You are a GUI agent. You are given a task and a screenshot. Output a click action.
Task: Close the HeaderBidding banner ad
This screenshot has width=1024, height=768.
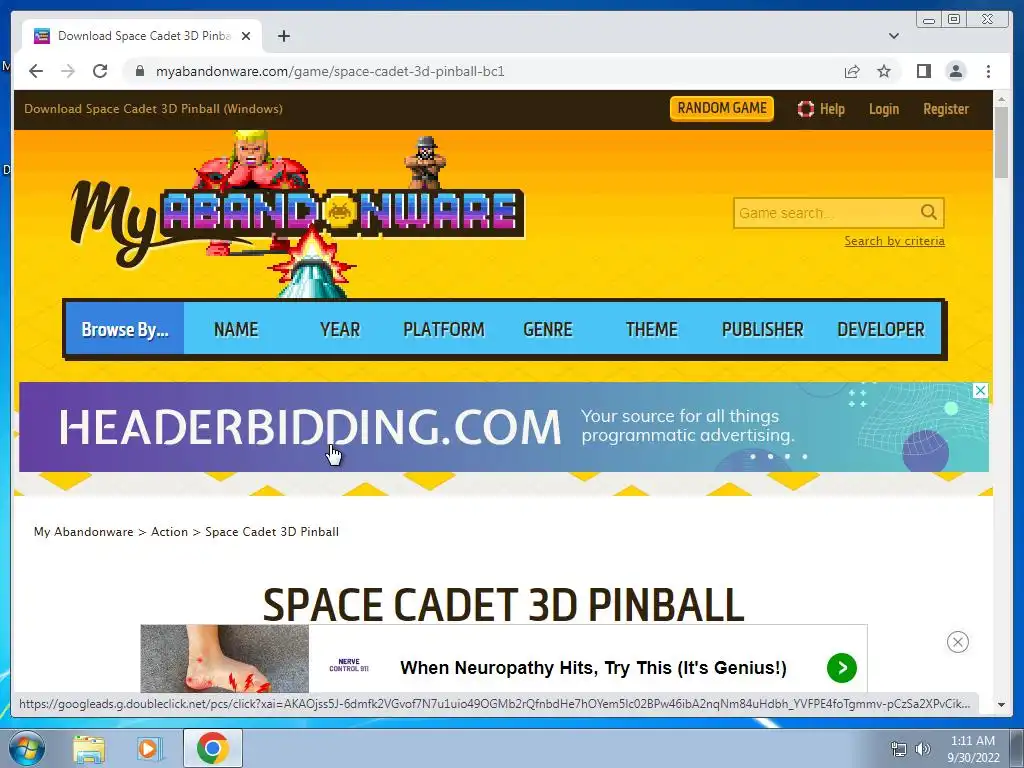tap(980, 391)
